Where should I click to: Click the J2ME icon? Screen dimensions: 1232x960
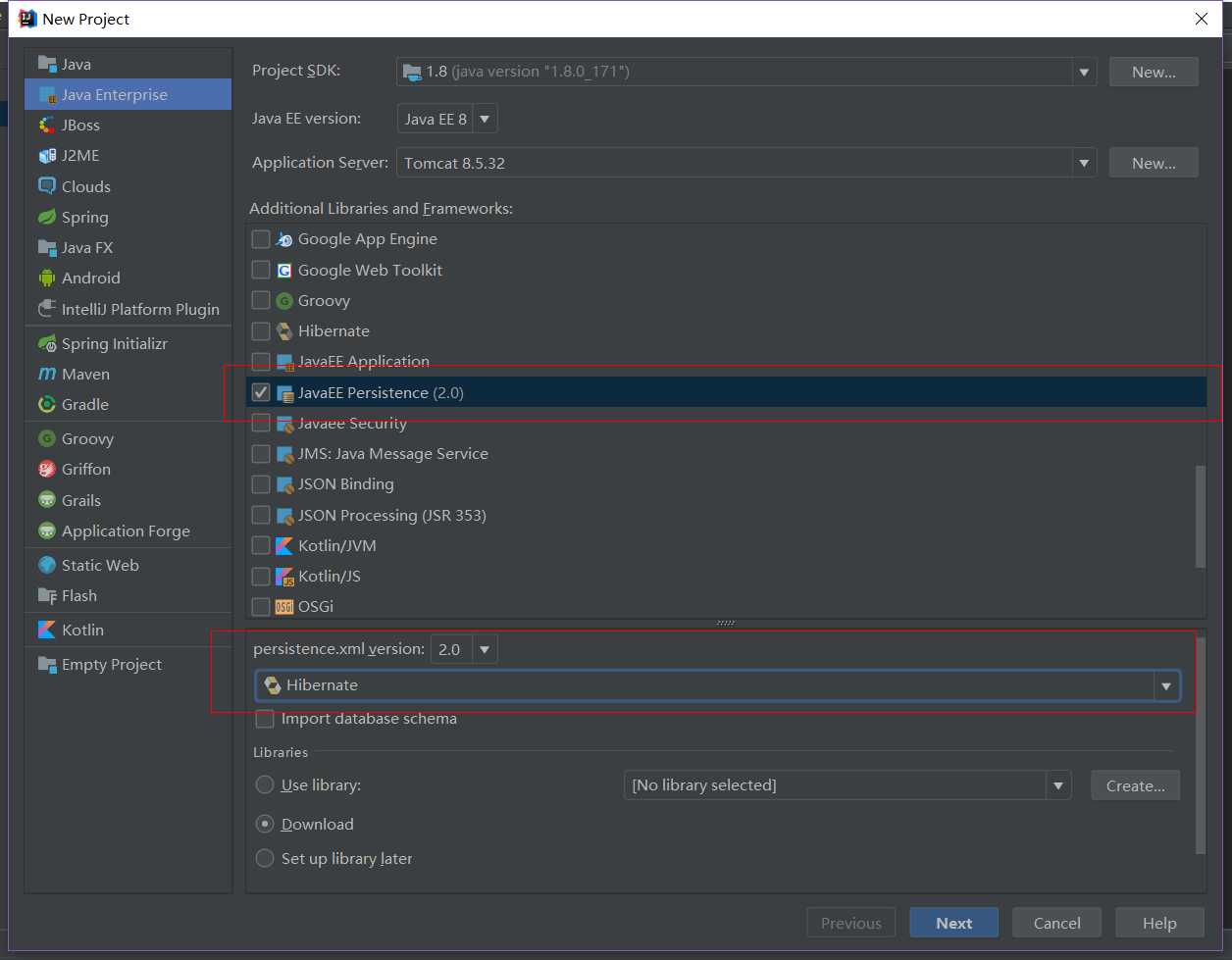[47, 155]
